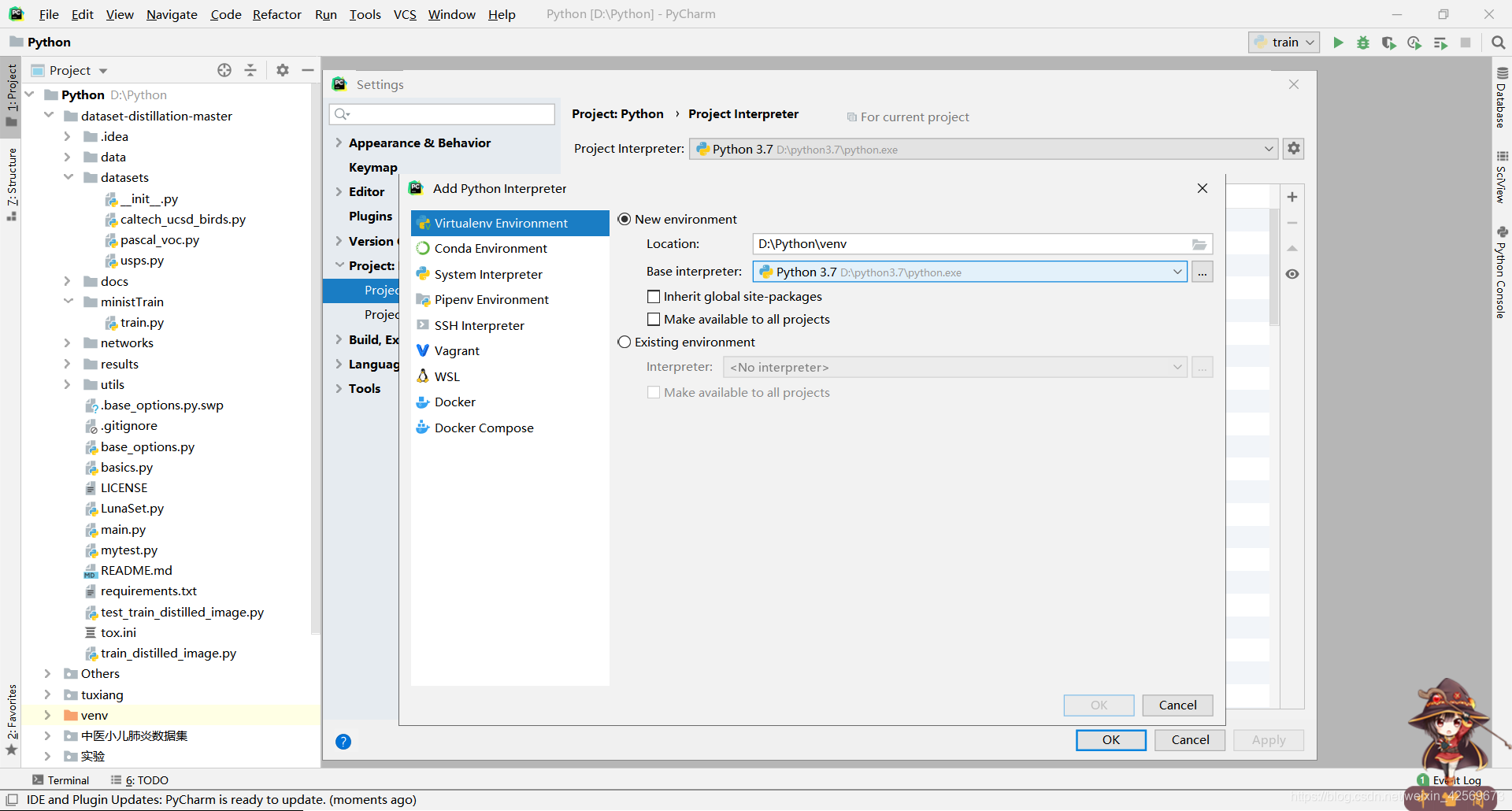
Task: Run with coverage icon in toolbar
Action: [x=1389, y=43]
